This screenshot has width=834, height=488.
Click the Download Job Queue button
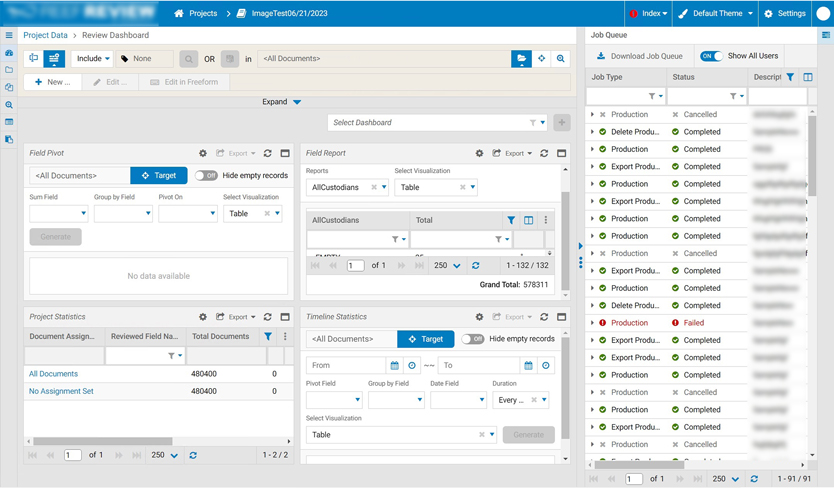click(639, 57)
